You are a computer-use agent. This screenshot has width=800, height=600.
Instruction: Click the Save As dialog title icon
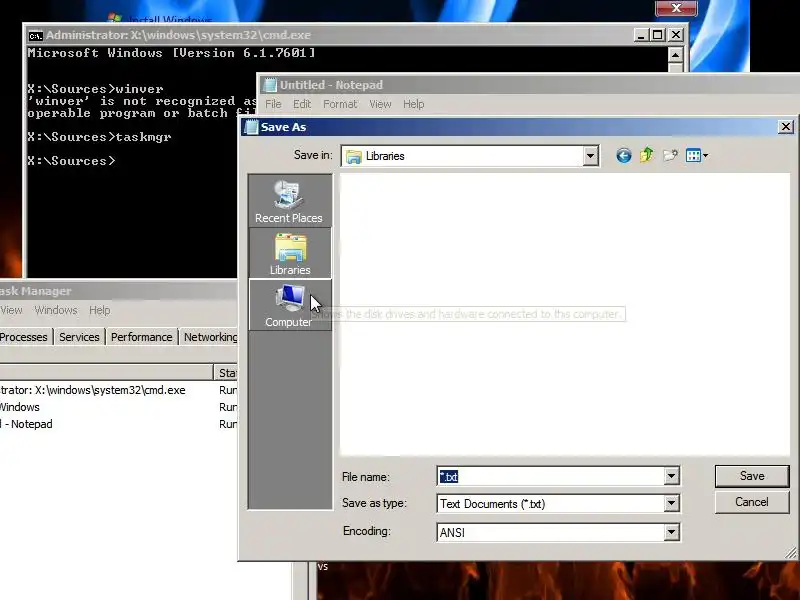coord(251,127)
